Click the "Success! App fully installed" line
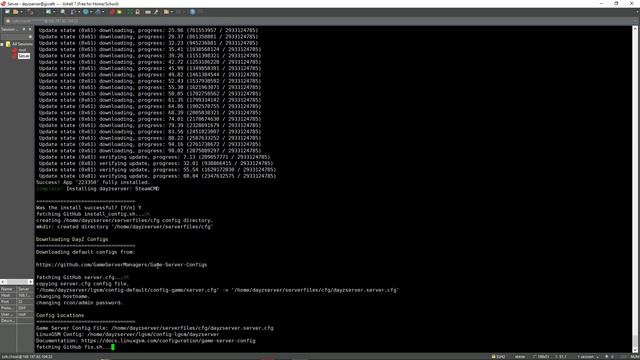Image resolution: width=640 pixels, height=360 pixels. coord(93,182)
